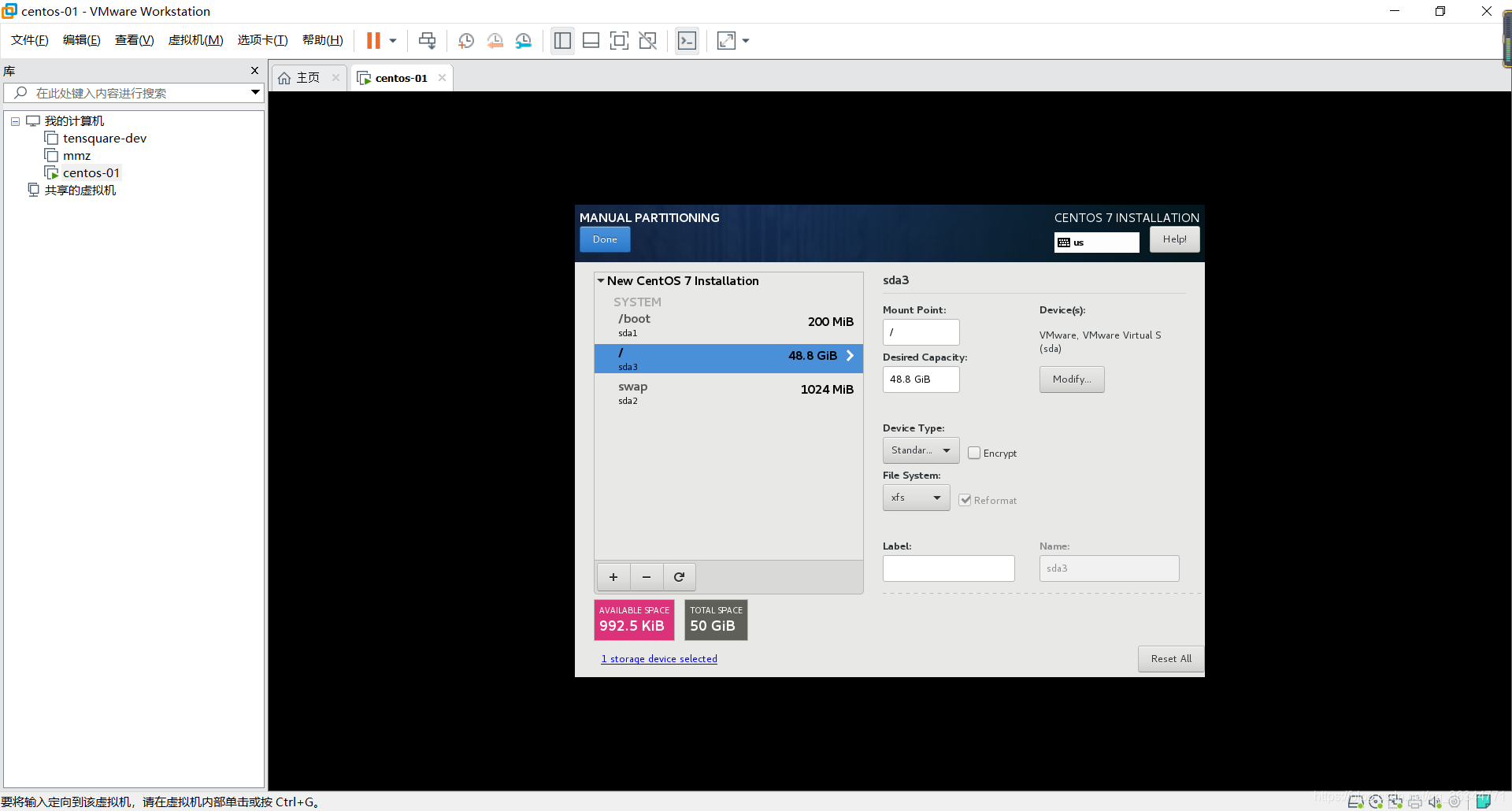1512x811 pixels.
Task: Open the 虚拟机(M) menu
Action: pos(196,40)
